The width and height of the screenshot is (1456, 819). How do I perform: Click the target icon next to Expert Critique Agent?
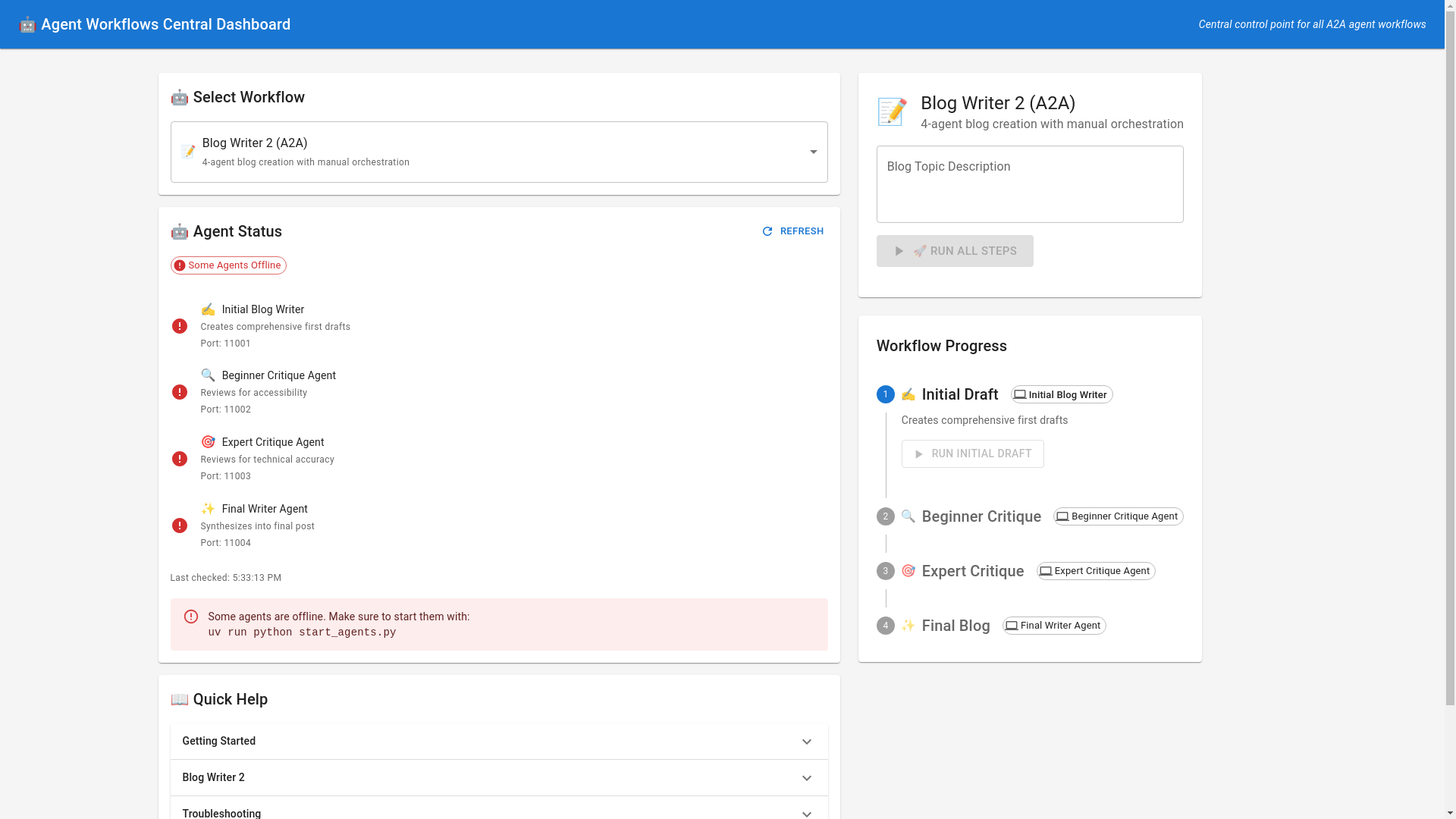point(208,442)
